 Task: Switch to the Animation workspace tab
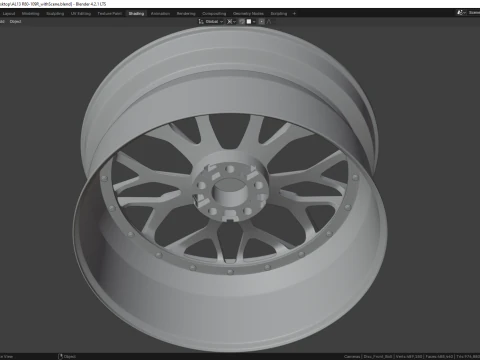160,14
